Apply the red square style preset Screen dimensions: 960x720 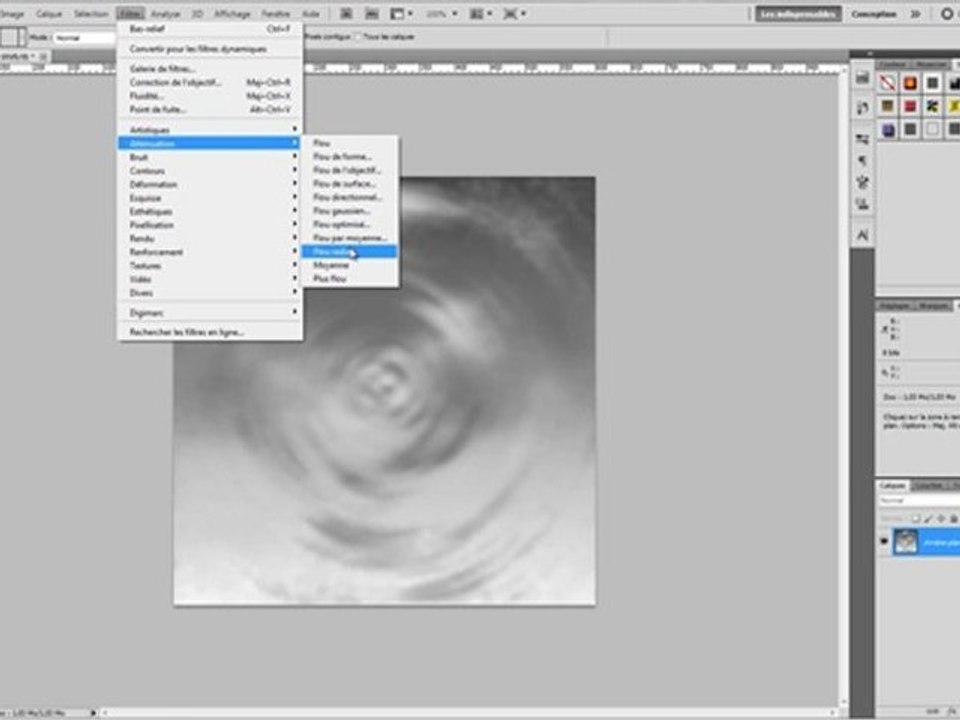(x=910, y=106)
